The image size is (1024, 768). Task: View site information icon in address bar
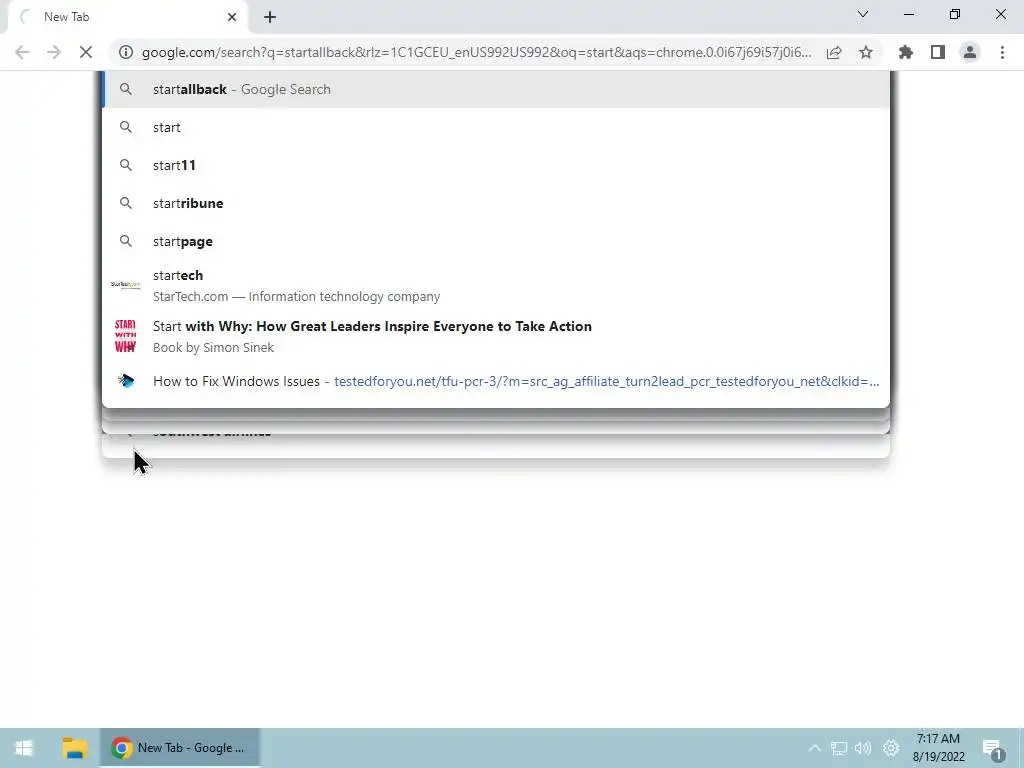[x=126, y=52]
